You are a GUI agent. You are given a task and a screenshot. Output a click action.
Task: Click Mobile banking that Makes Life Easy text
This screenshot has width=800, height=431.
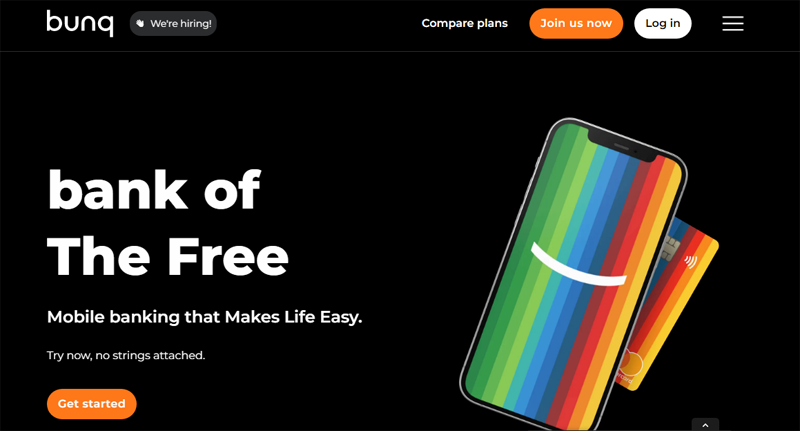(x=205, y=317)
